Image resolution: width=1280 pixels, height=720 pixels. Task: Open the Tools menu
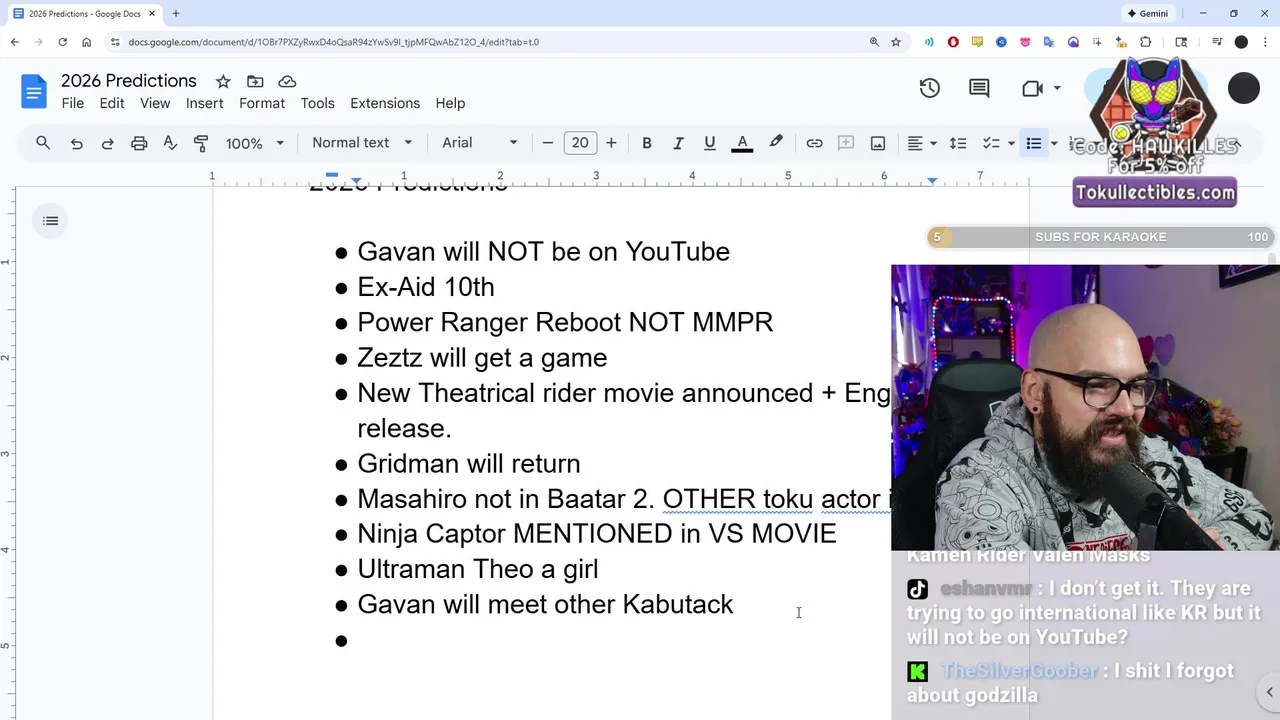pyautogui.click(x=317, y=103)
